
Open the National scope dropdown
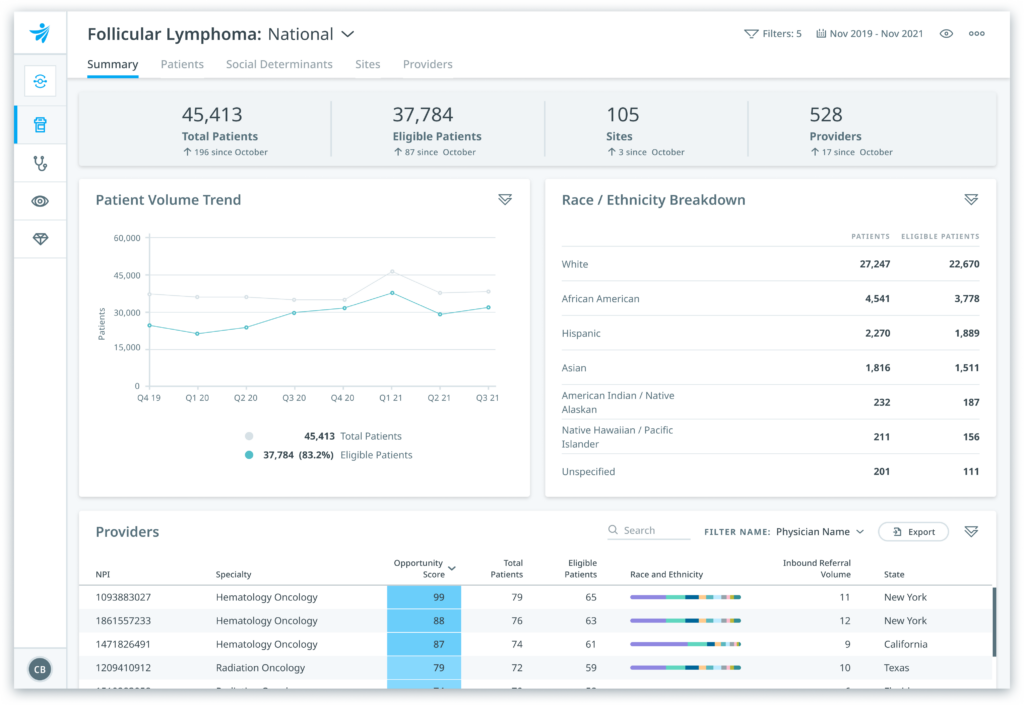click(348, 33)
